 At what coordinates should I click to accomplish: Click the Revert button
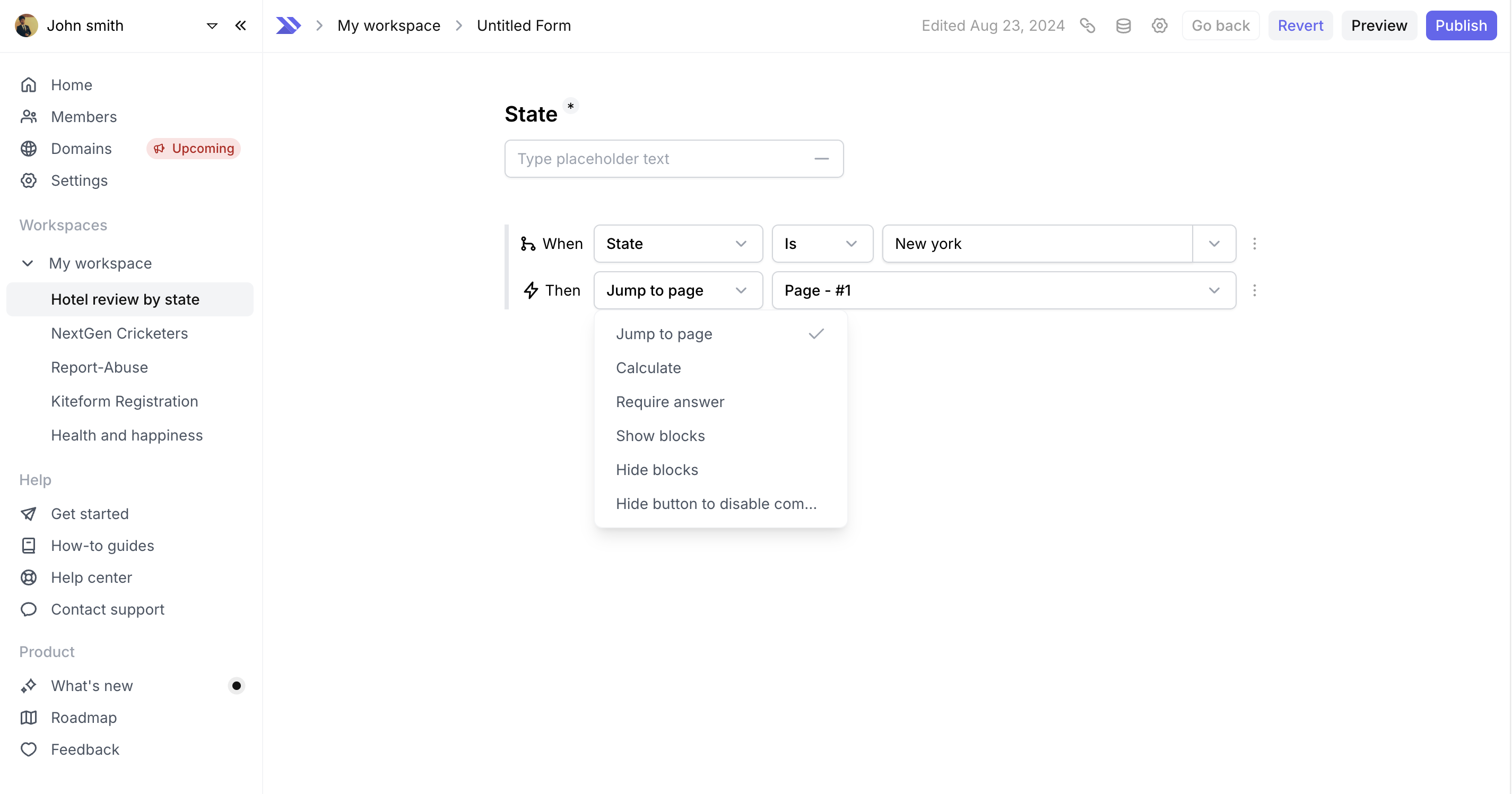(x=1300, y=26)
